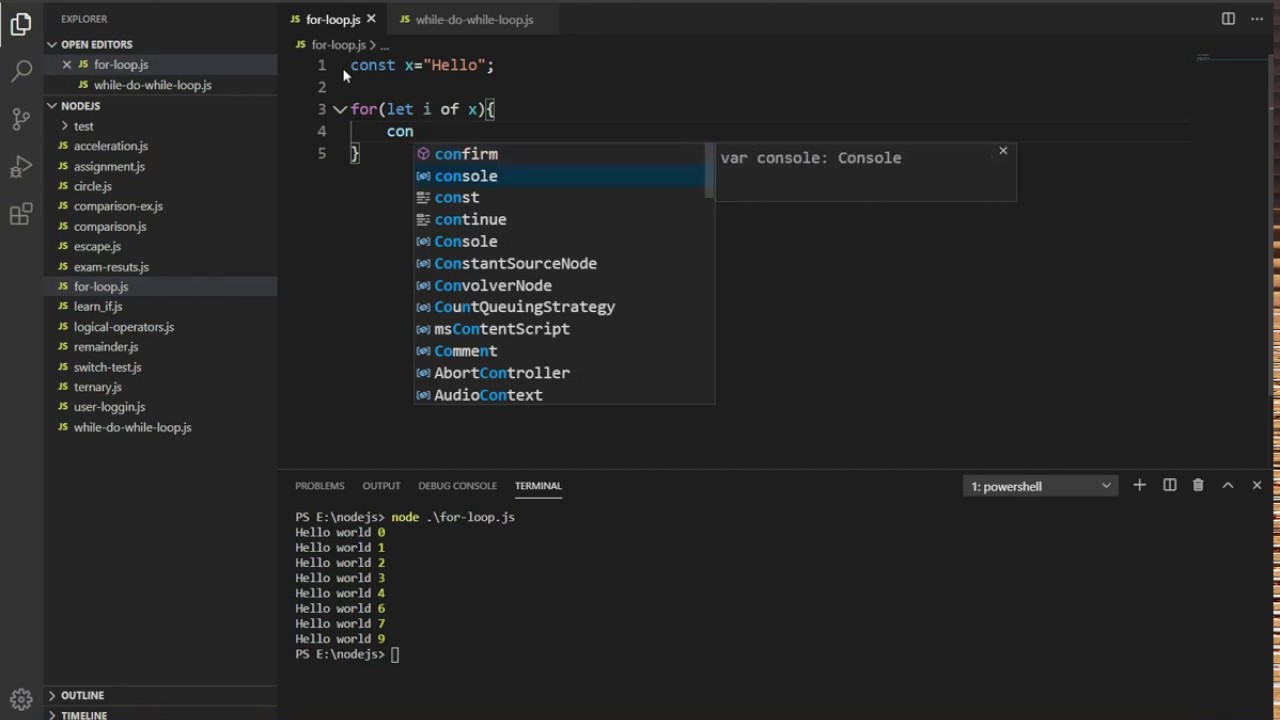Select the Terminal panel tab
Image resolution: width=1280 pixels, height=720 pixels.
click(538, 485)
